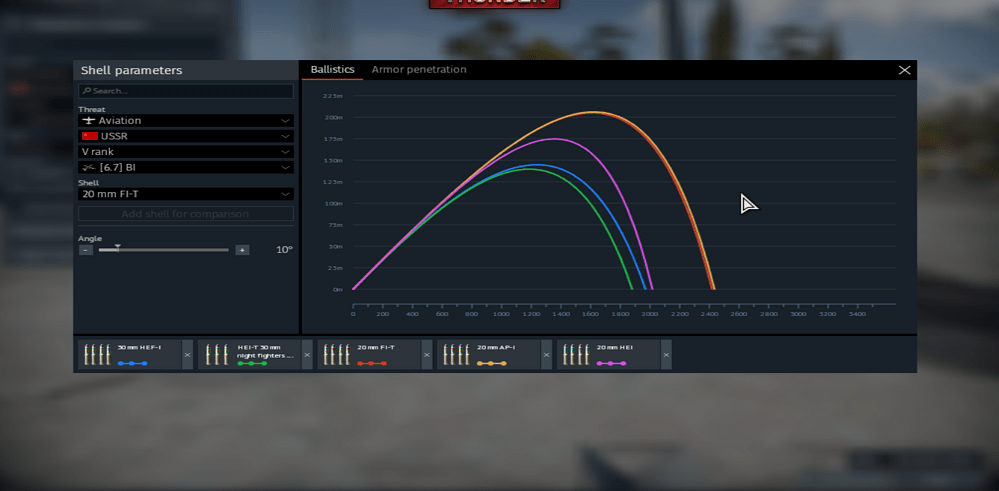Click the 20 mm AP-I ammo belt icon
999x491 pixels.
tap(456, 355)
